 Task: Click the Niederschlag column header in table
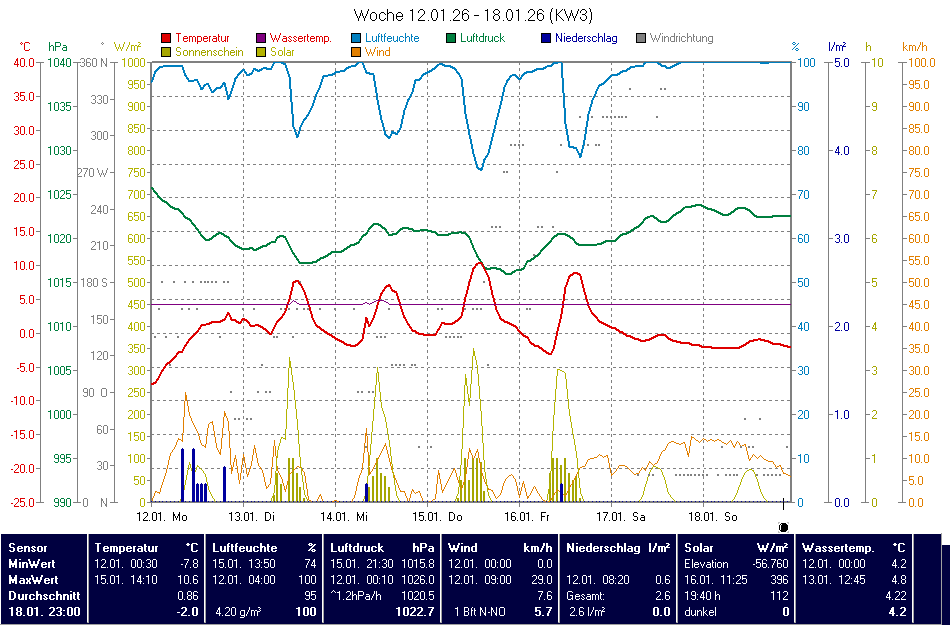[604, 548]
